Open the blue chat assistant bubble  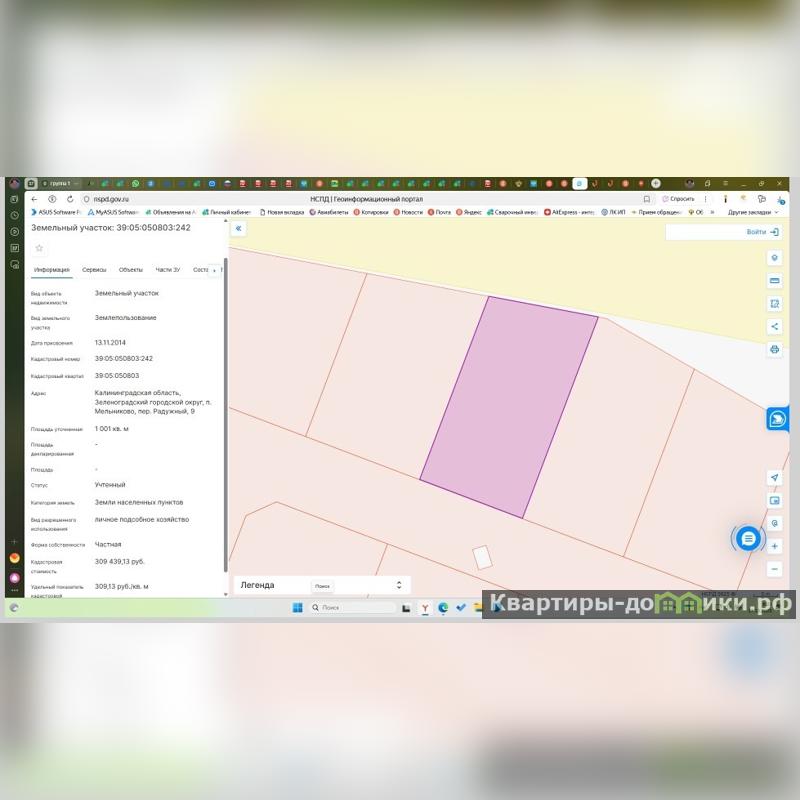click(x=748, y=539)
